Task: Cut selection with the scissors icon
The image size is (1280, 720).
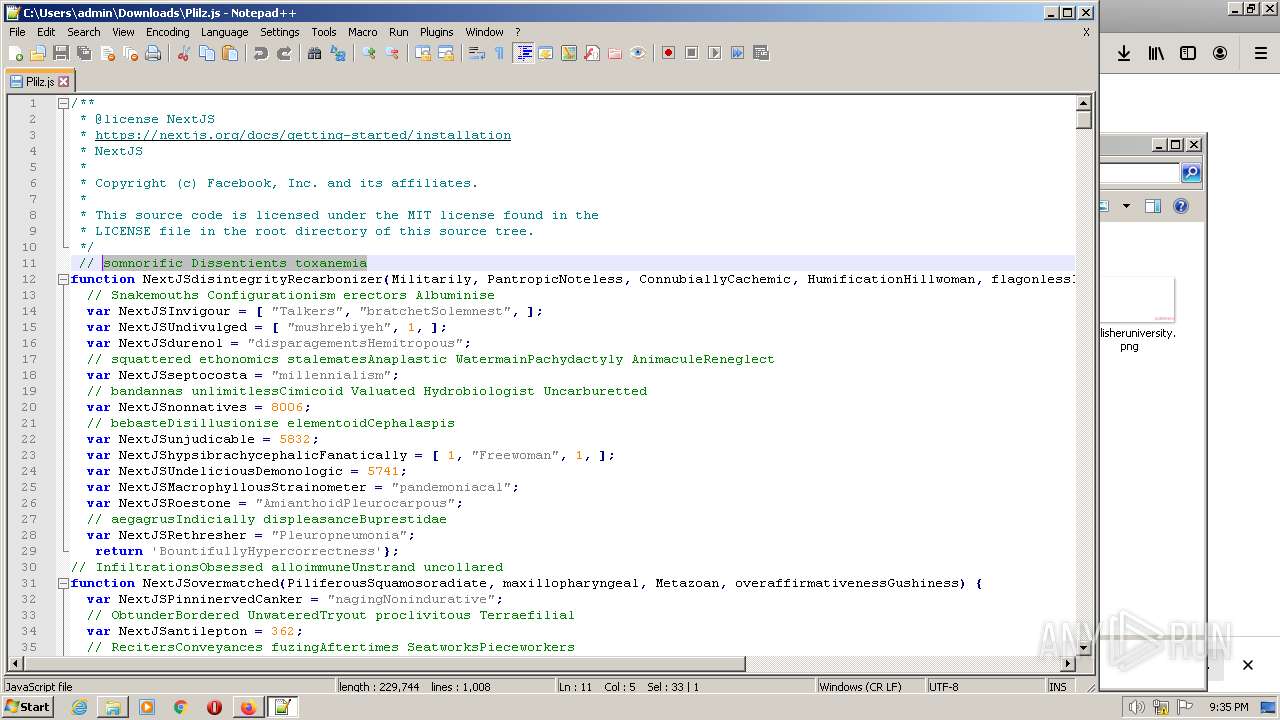Action: 184,53
